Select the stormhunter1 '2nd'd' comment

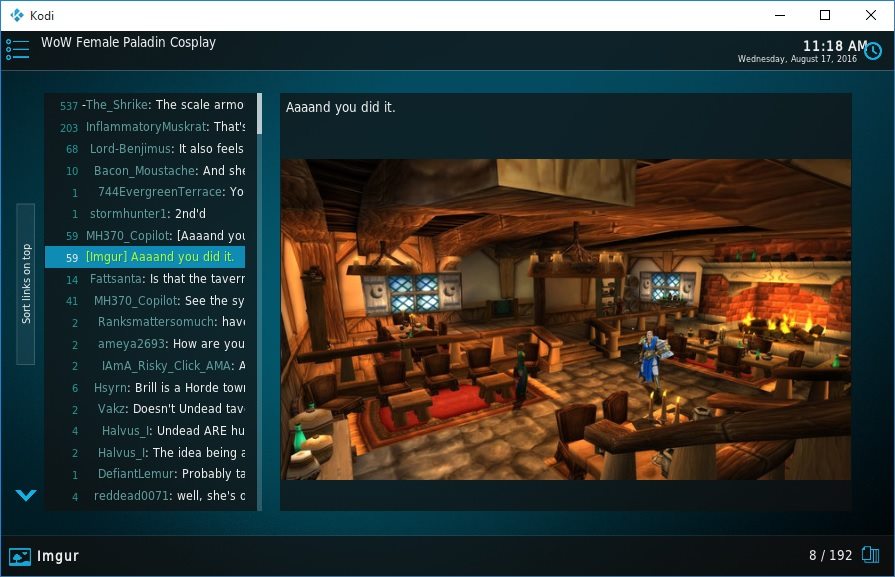(x=150, y=214)
